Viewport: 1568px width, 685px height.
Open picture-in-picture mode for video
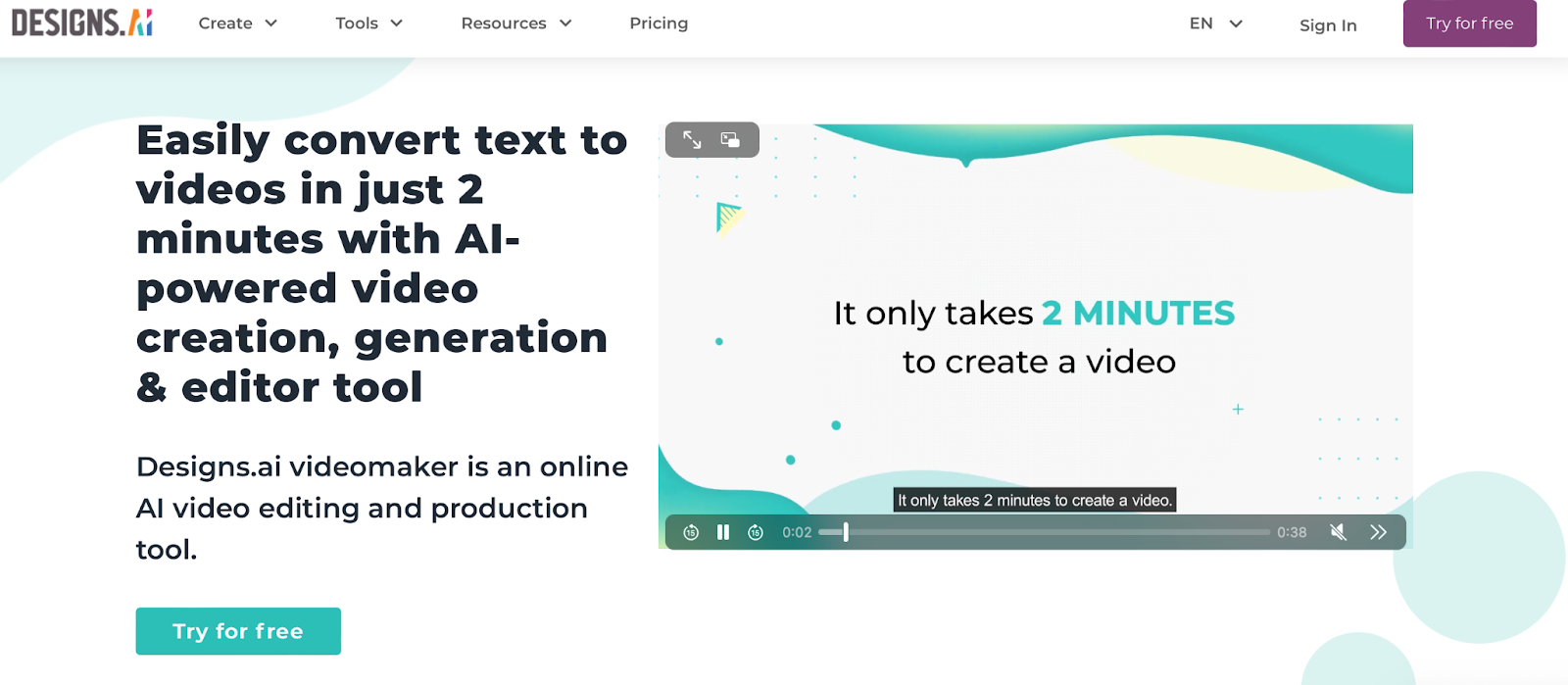(730, 140)
